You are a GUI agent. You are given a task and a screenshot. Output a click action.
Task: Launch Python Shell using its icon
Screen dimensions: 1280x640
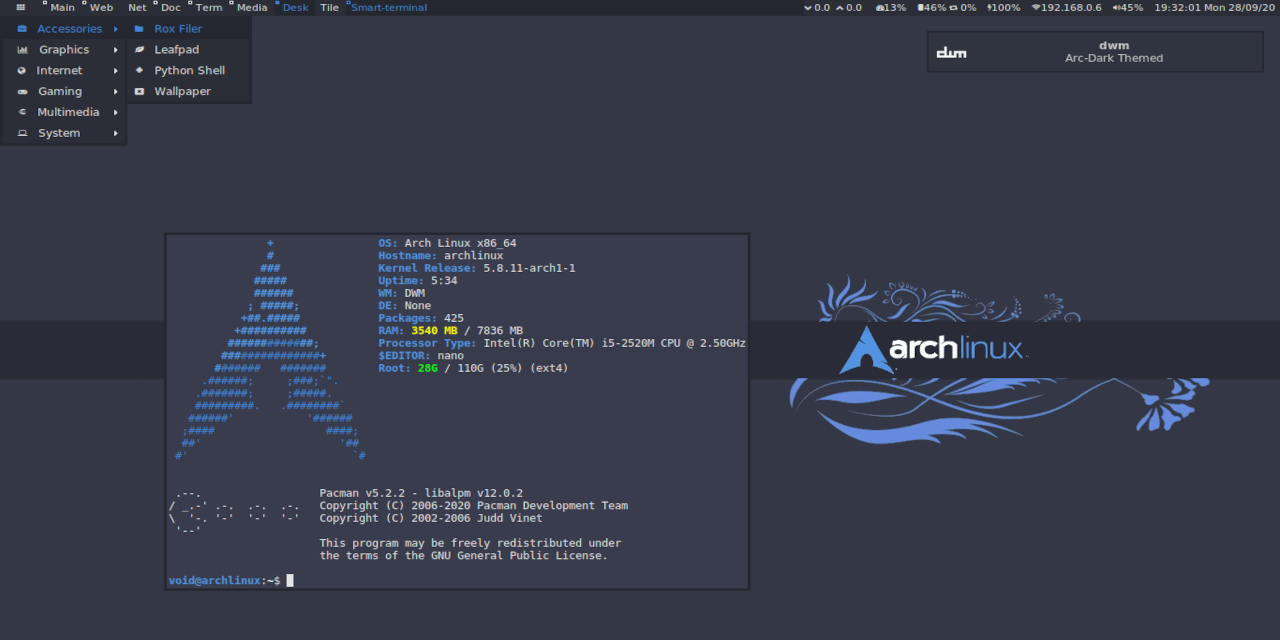tap(139, 70)
